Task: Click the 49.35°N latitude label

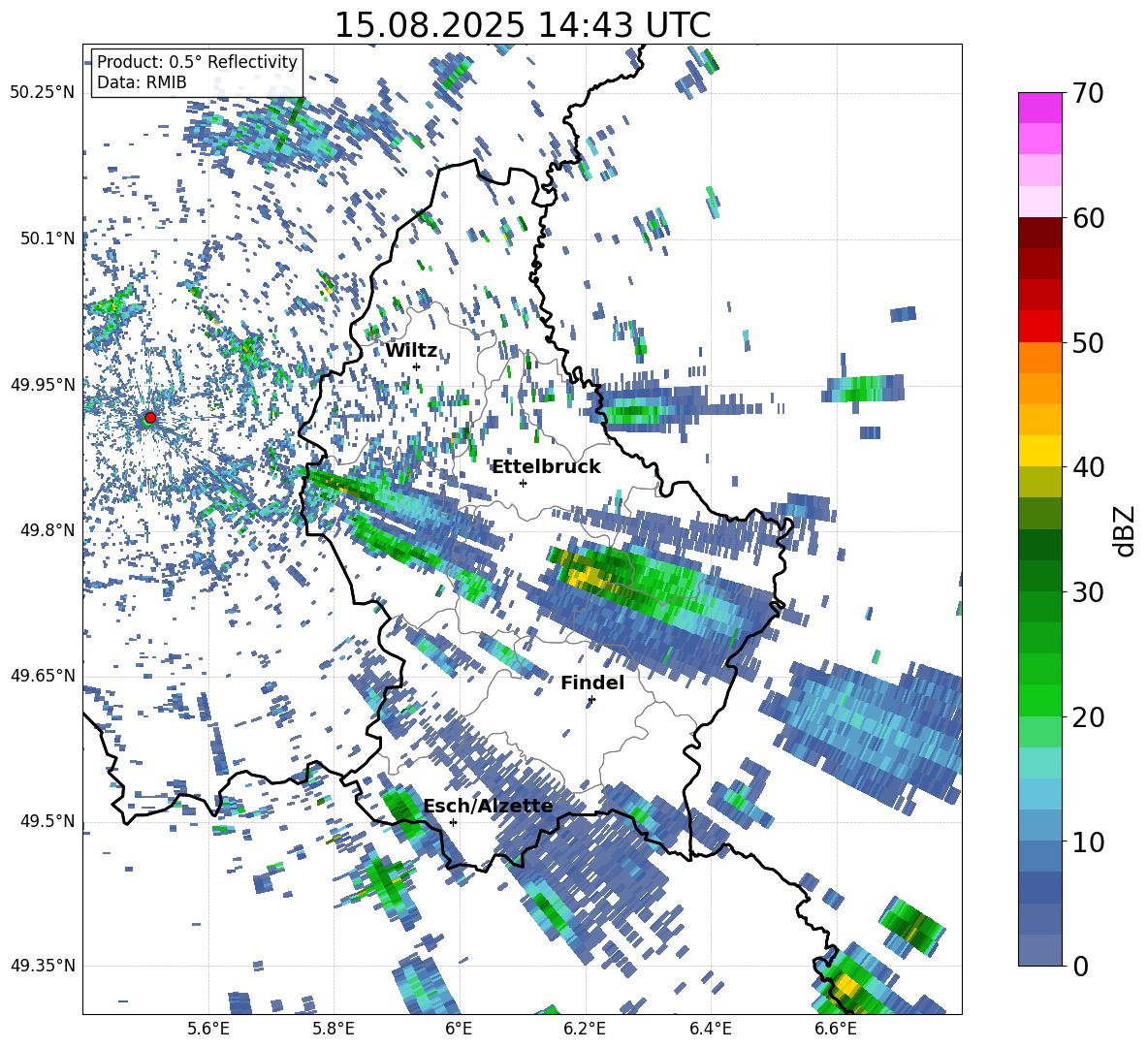Action: (x=43, y=966)
